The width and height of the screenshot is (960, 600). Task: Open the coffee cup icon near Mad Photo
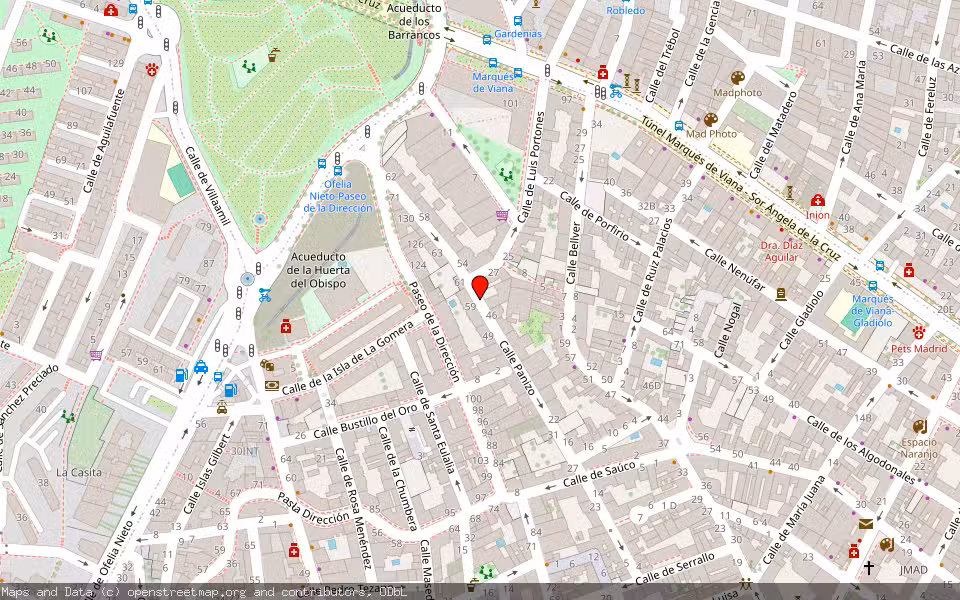tap(709, 120)
